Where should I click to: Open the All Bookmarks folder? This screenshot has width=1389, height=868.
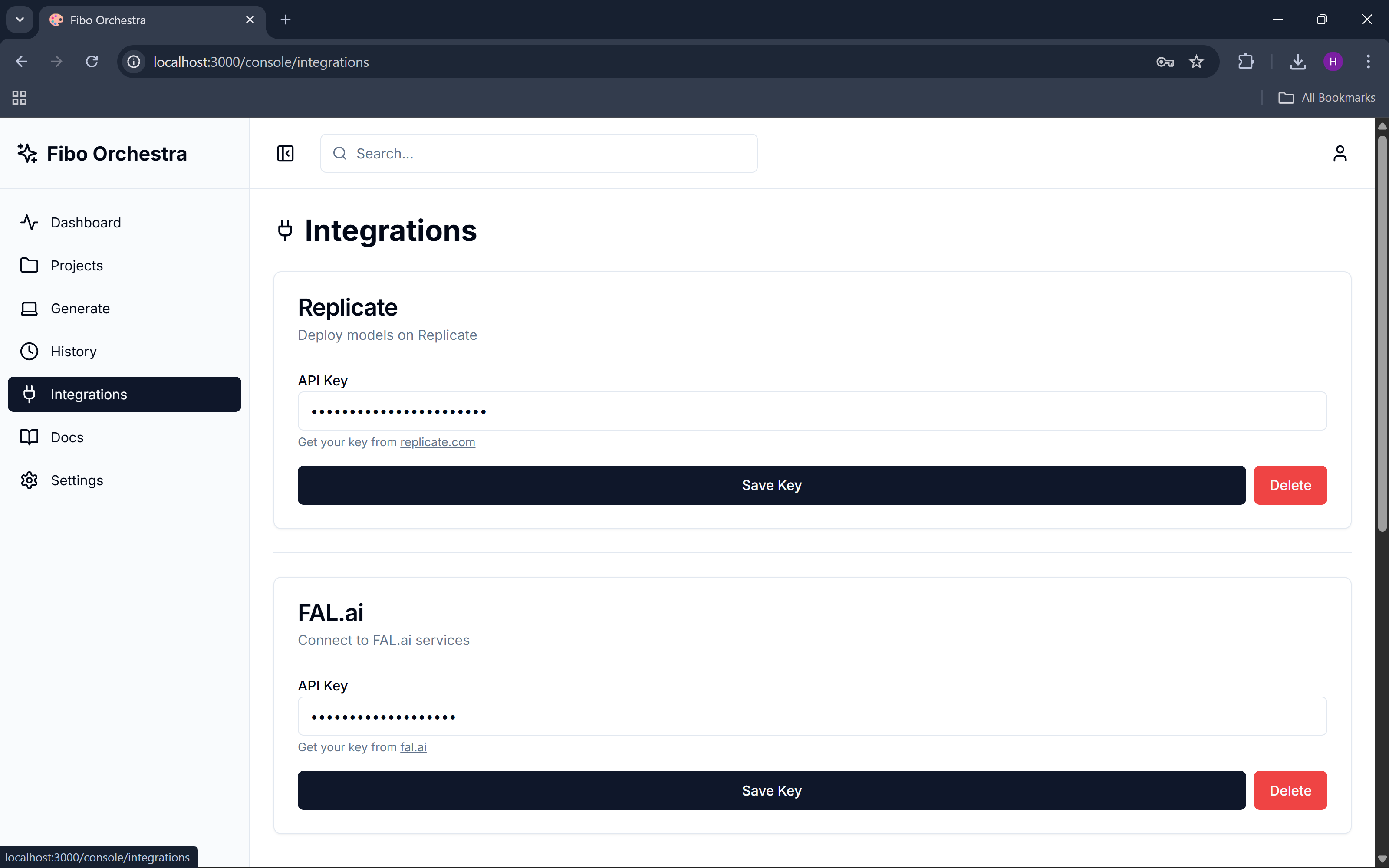click(1326, 98)
